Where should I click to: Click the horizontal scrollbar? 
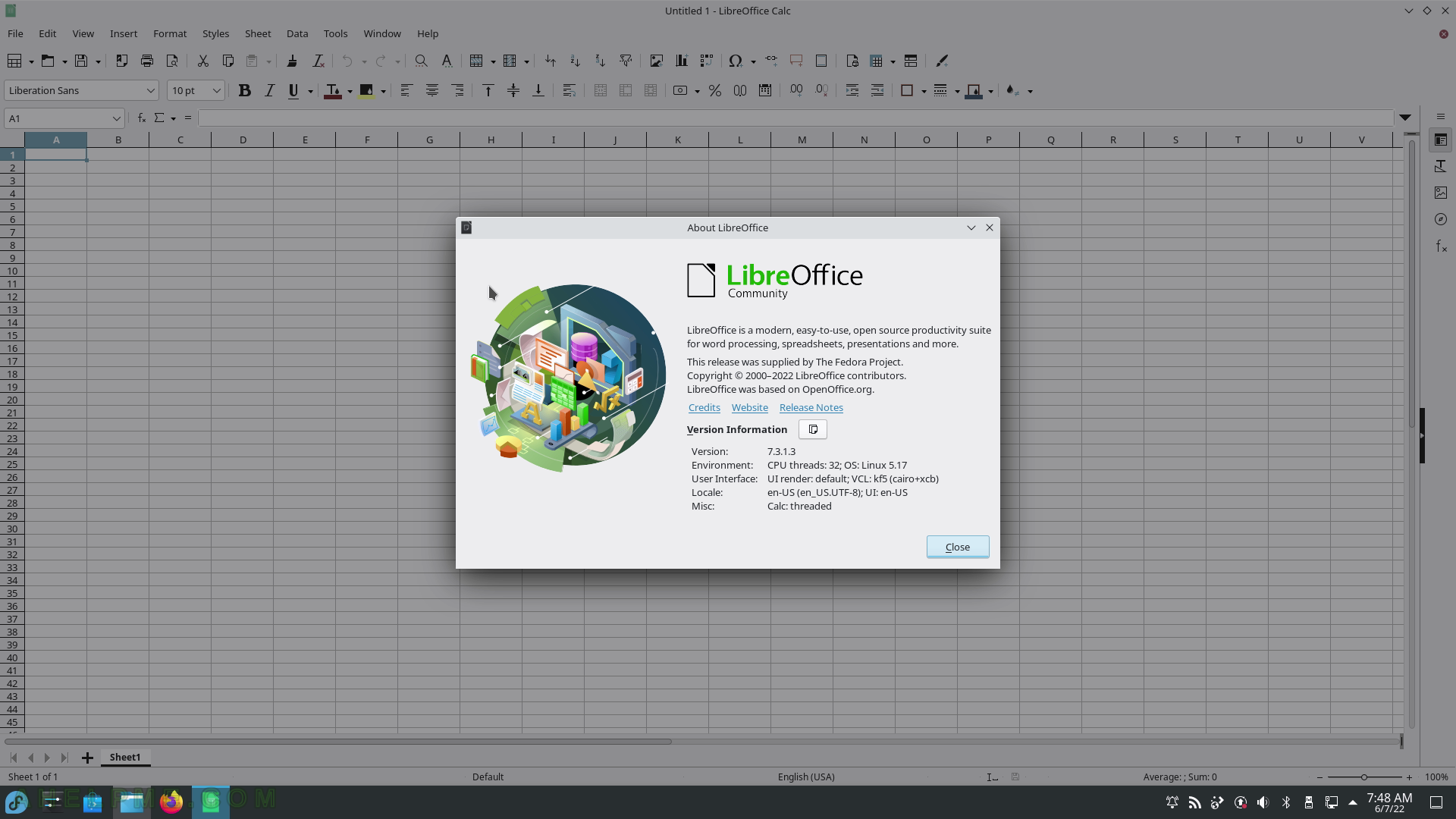[338, 741]
